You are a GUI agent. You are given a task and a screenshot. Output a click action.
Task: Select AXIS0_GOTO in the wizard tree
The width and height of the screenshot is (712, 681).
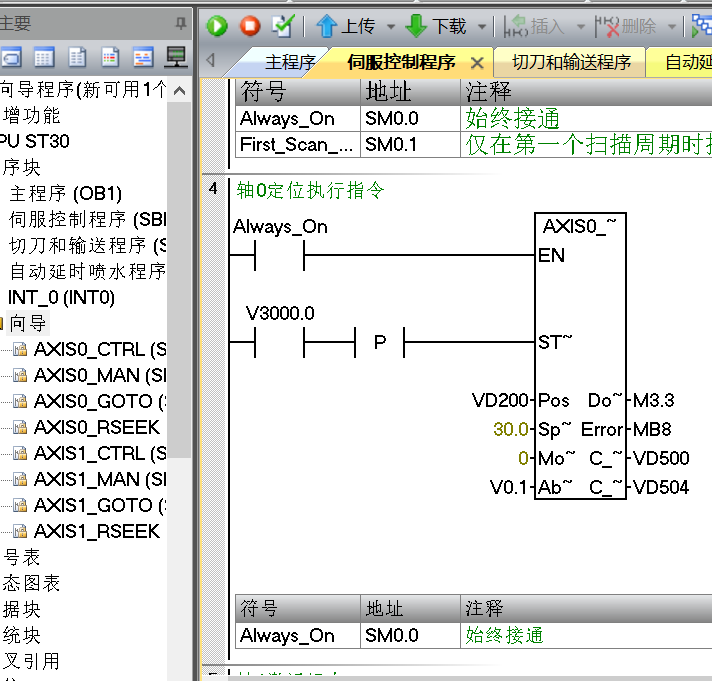[96, 401]
